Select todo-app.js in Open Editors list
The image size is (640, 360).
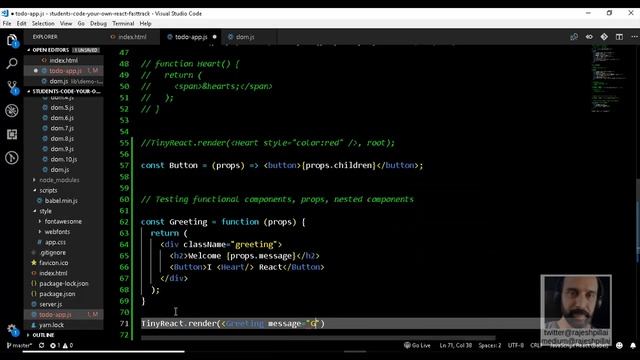[64, 71]
